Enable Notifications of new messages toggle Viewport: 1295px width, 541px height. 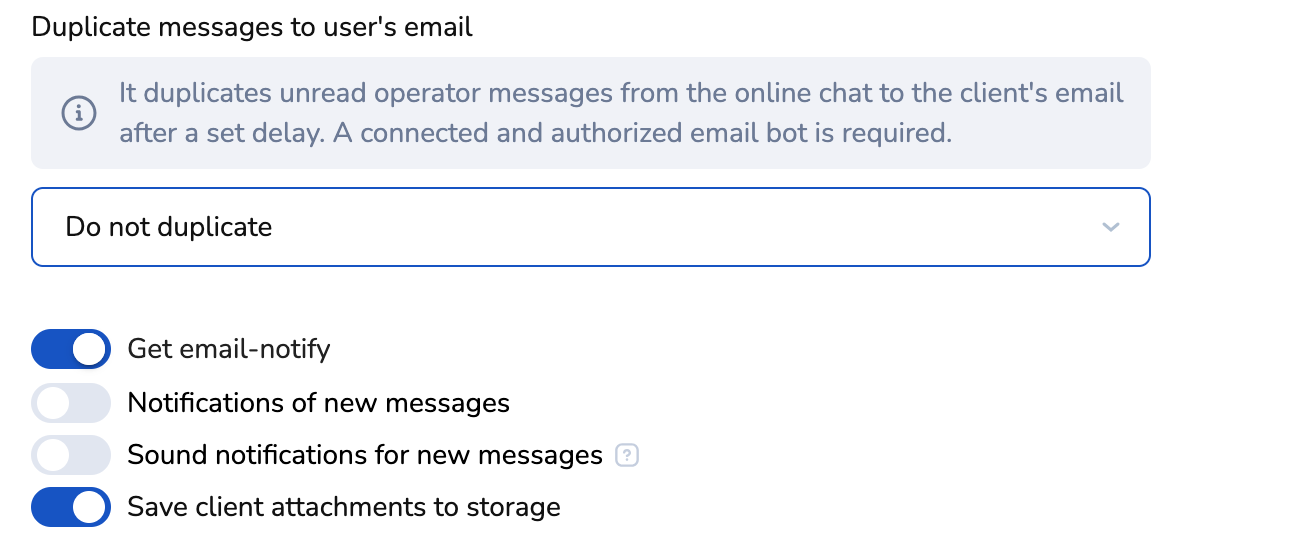[71, 403]
